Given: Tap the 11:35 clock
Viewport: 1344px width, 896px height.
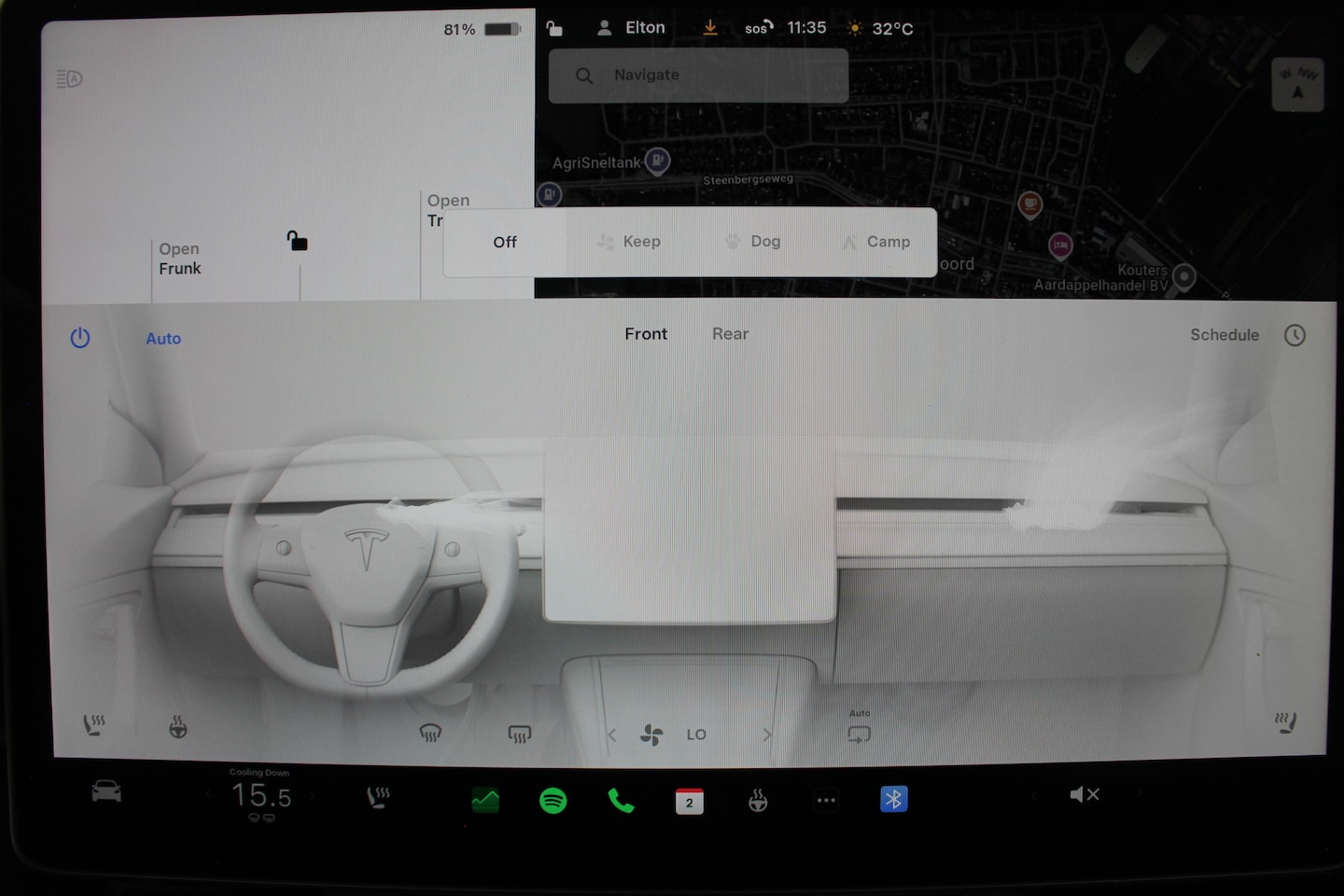Looking at the screenshot, I should (806, 28).
